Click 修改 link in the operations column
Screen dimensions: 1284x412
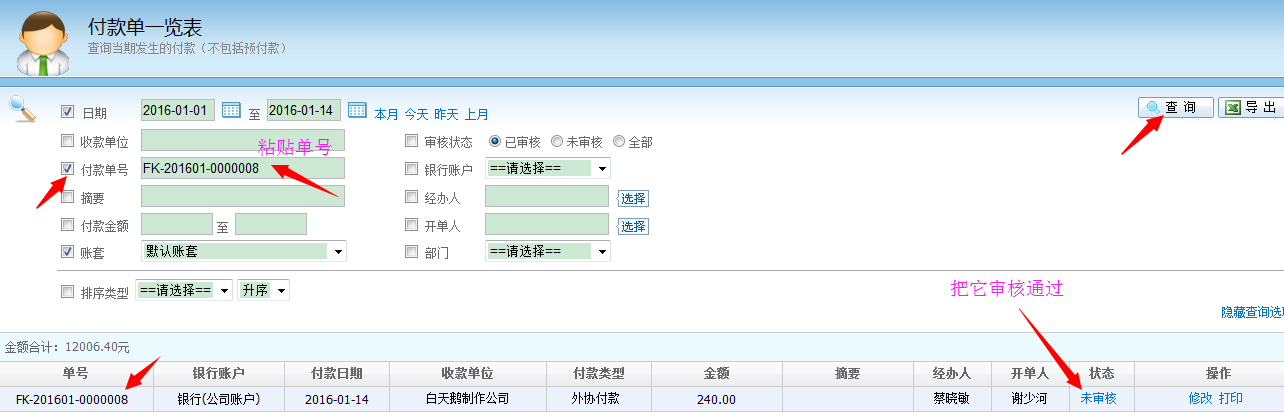pyautogui.click(x=1200, y=398)
